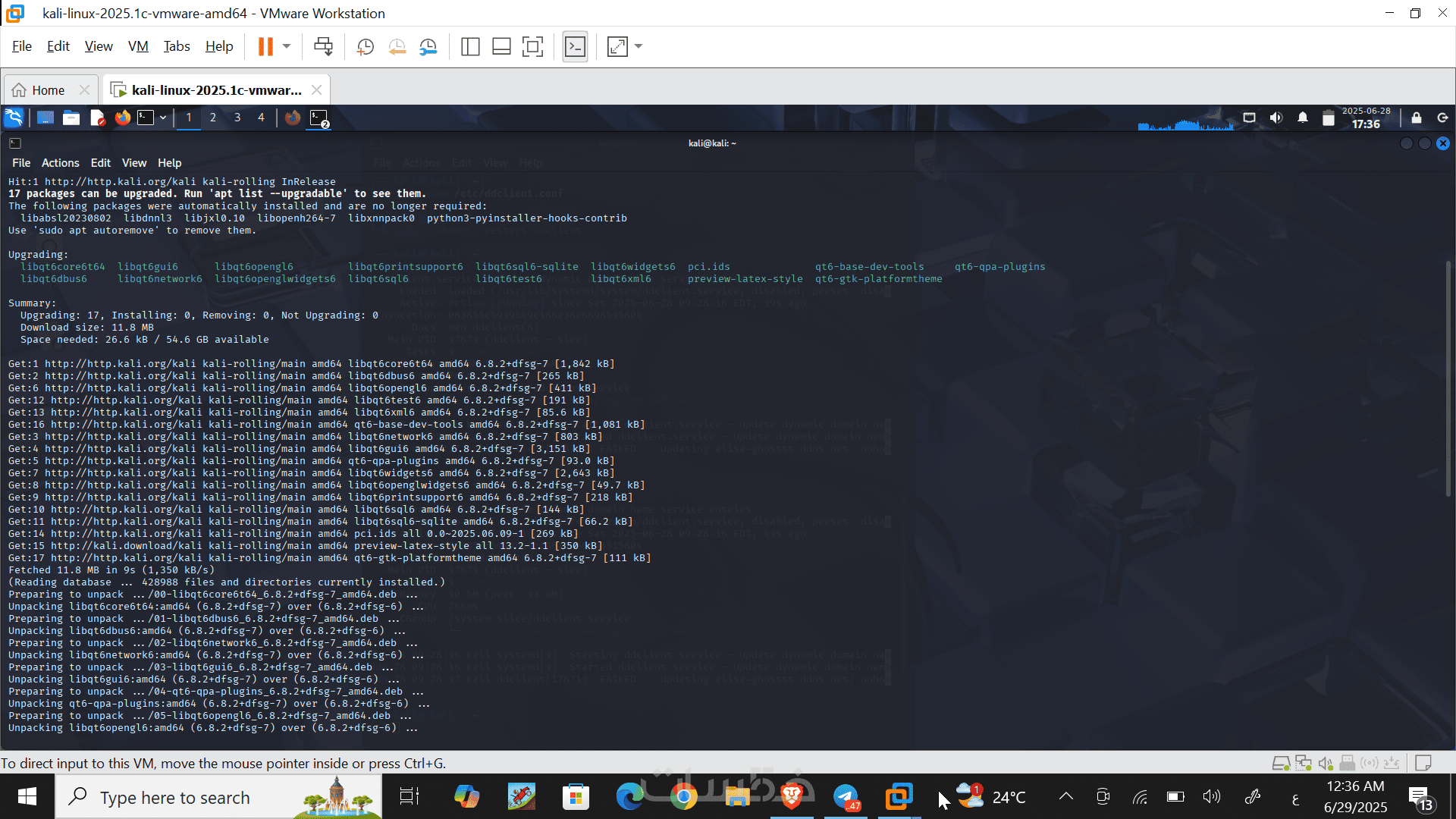Take a VM snapshot
Screen dimensions: 1456x819
coord(365,47)
